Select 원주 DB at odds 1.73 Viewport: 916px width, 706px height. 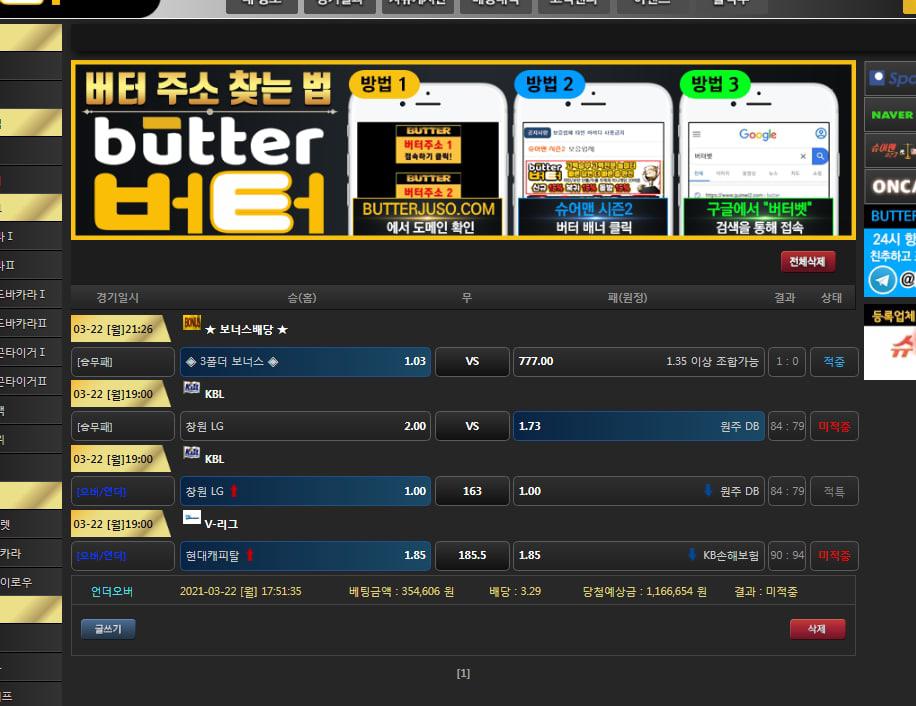pyautogui.click(x=638, y=426)
